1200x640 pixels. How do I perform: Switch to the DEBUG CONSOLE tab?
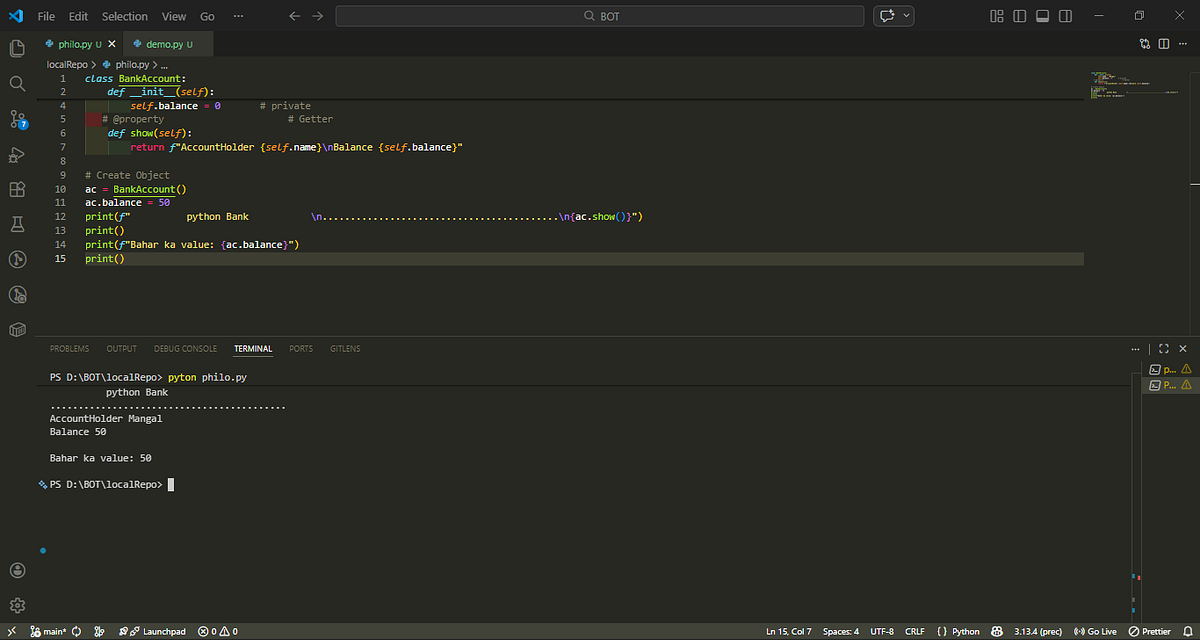pyautogui.click(x=185, y=349)
